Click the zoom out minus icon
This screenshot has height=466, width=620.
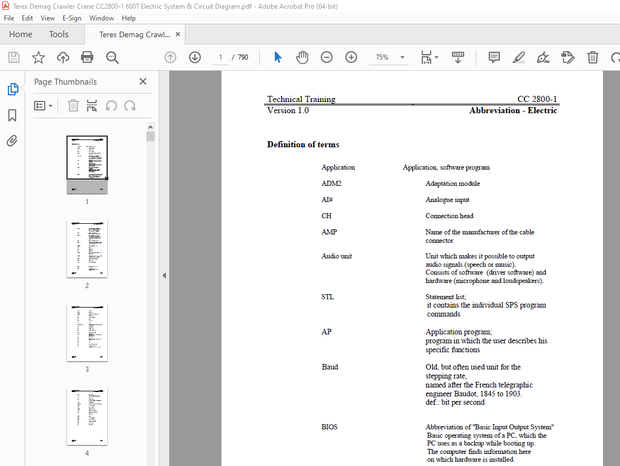click(327, 58)
